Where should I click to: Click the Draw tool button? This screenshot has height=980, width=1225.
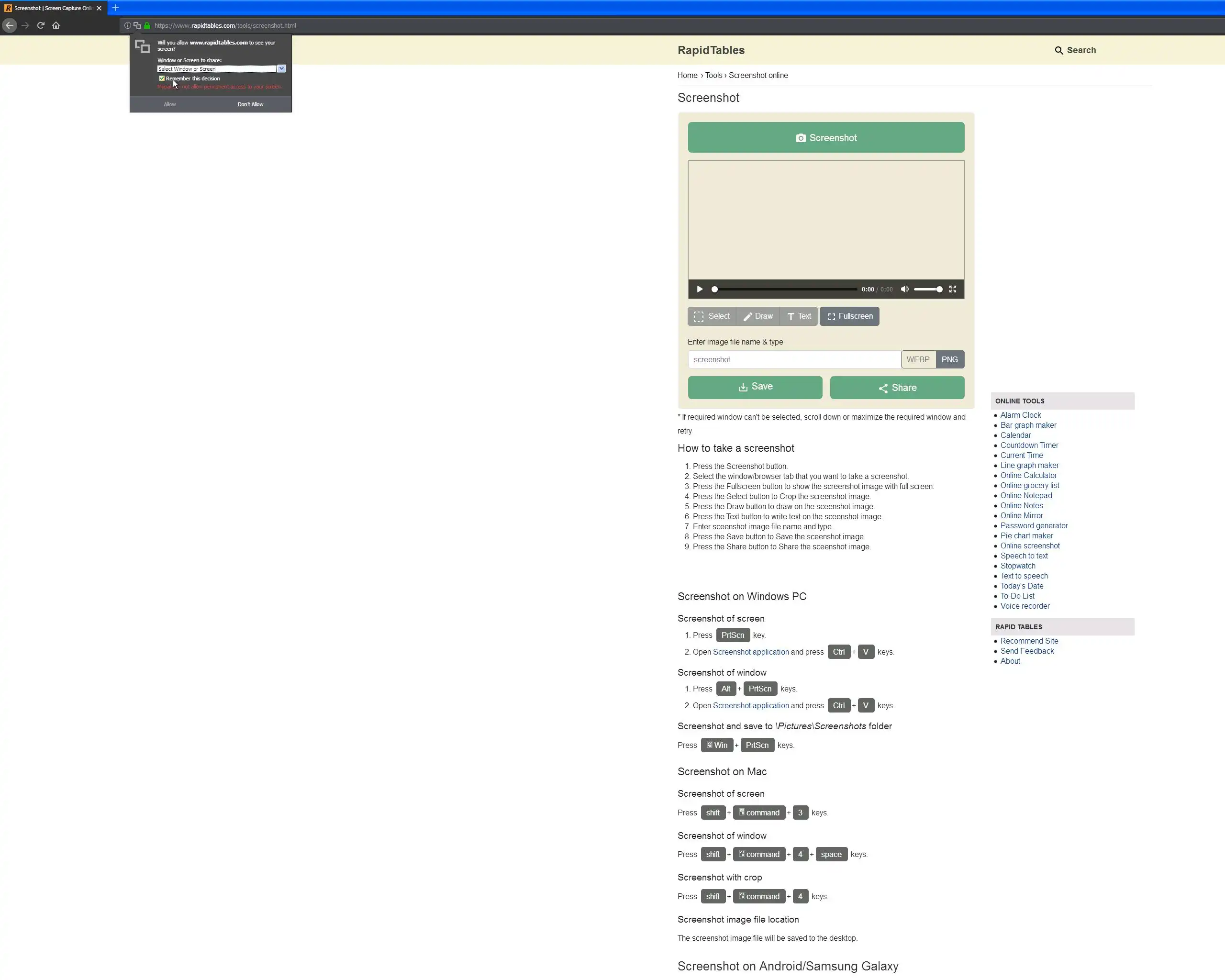(x=758, y=316)
